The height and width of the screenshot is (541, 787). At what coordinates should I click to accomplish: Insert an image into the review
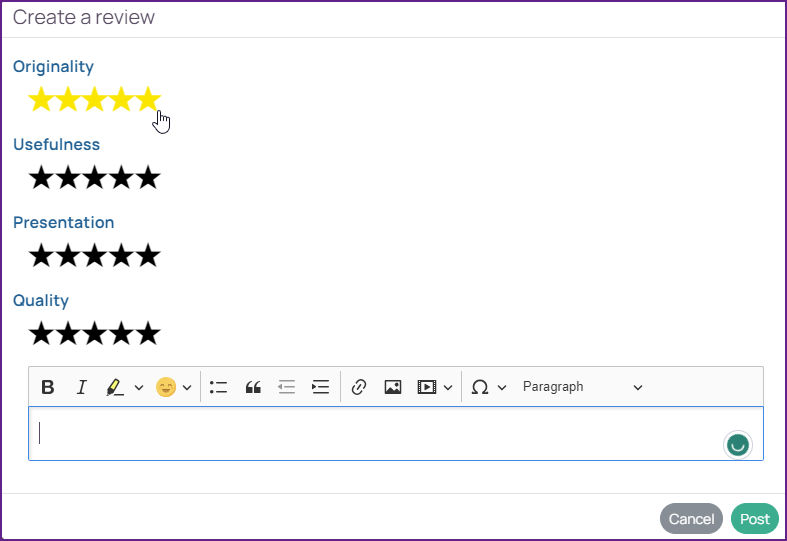392,387
